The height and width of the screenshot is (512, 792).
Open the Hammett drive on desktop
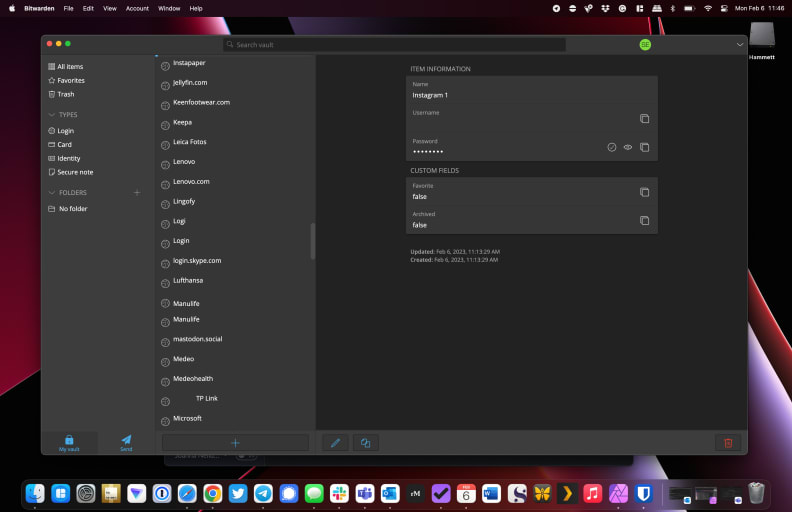(762, 40)
